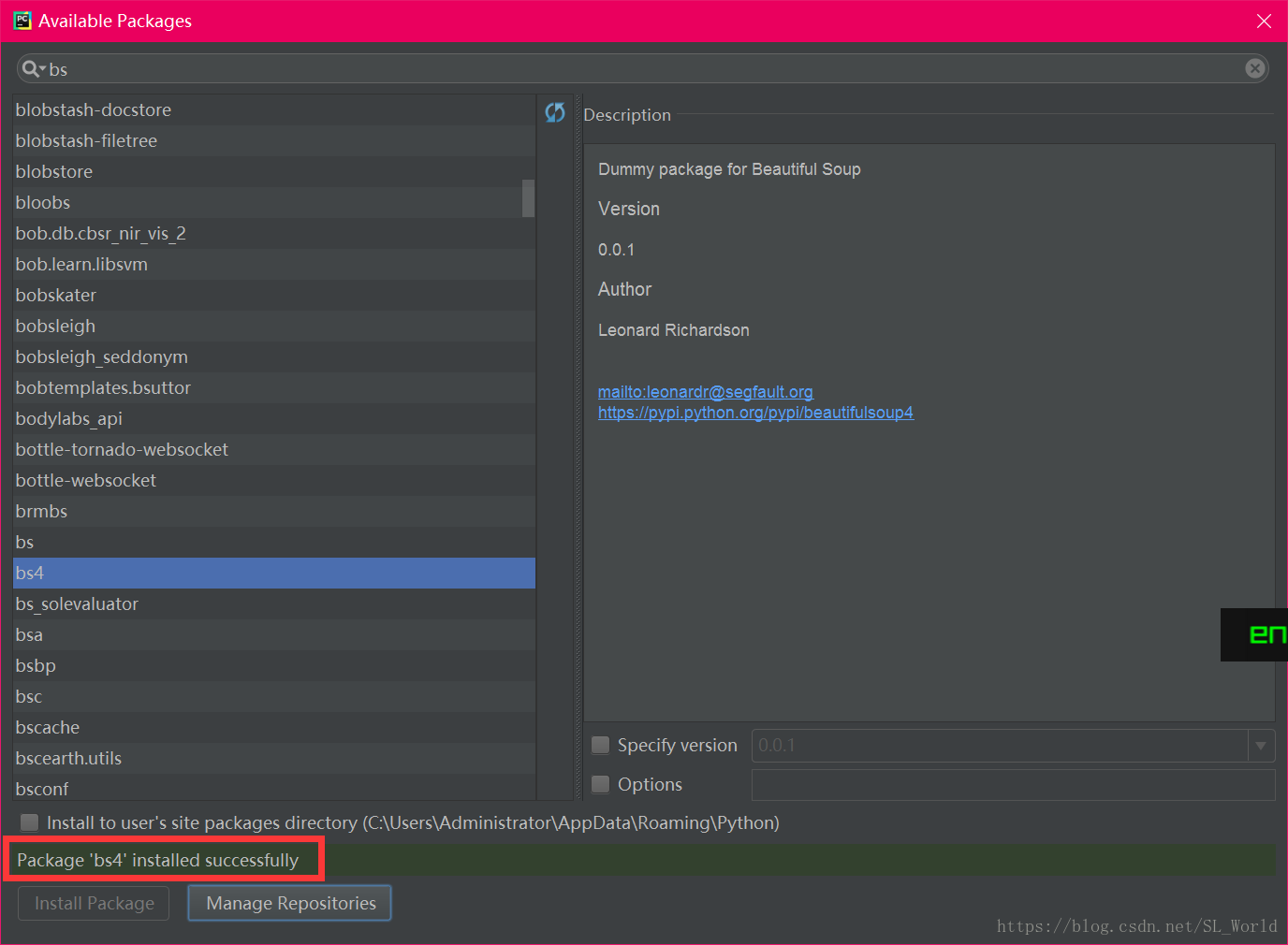Open the mailto:leonardr@segfault.org link

[706, 392]
